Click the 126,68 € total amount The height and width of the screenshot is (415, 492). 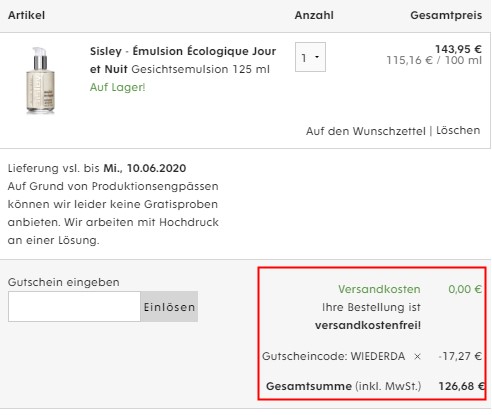(x=461, y=386)
